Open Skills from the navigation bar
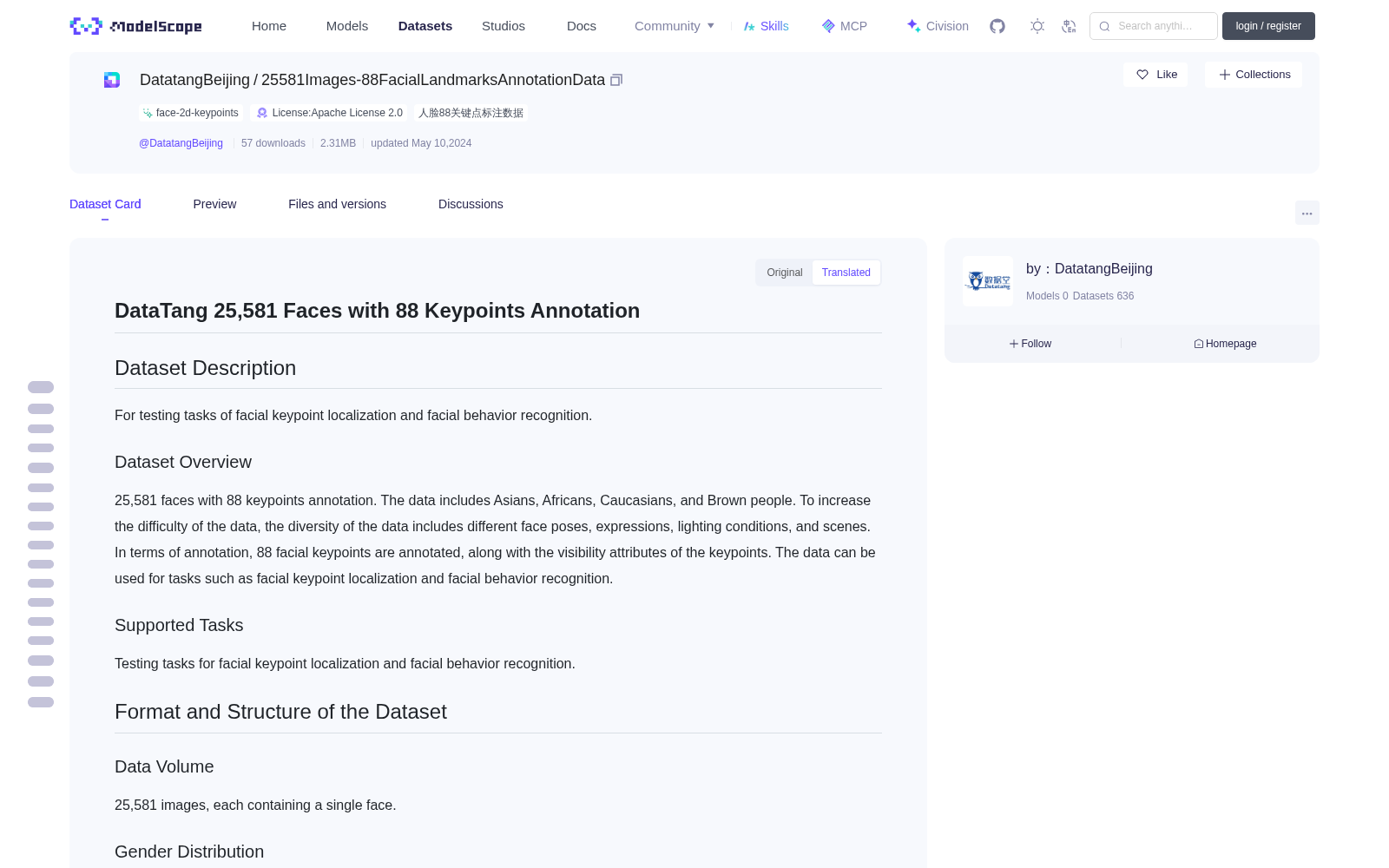1389x868 pixels. click(766, 26)
